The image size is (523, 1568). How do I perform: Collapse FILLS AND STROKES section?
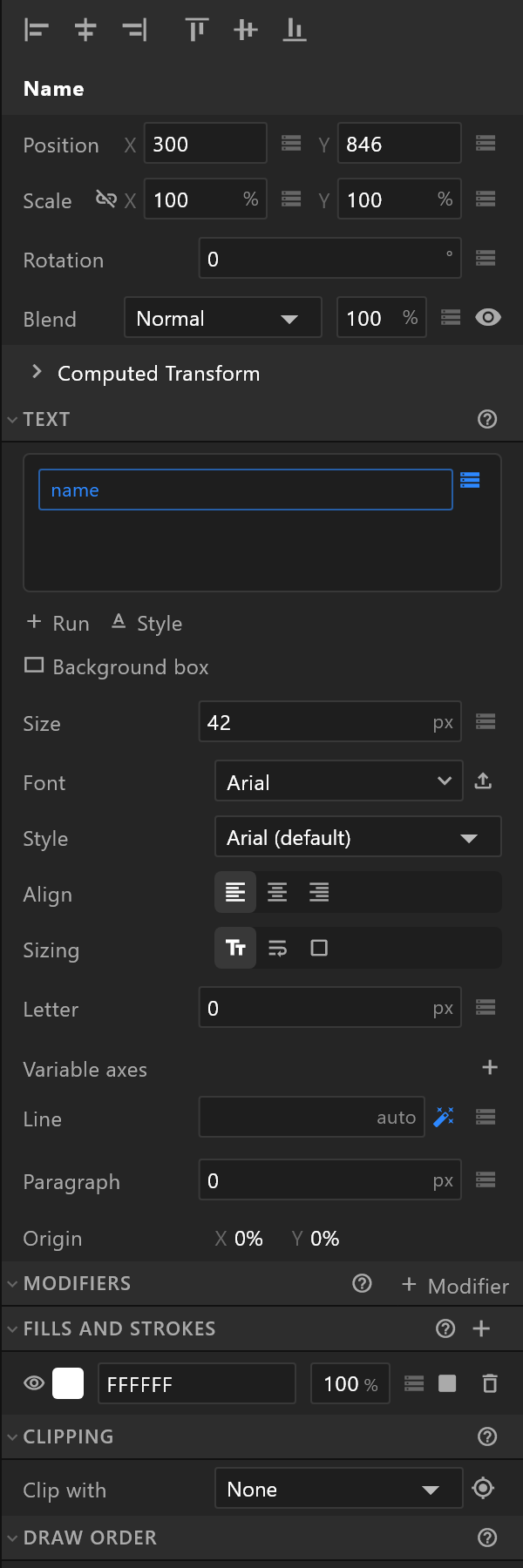tap(12, 1329)
